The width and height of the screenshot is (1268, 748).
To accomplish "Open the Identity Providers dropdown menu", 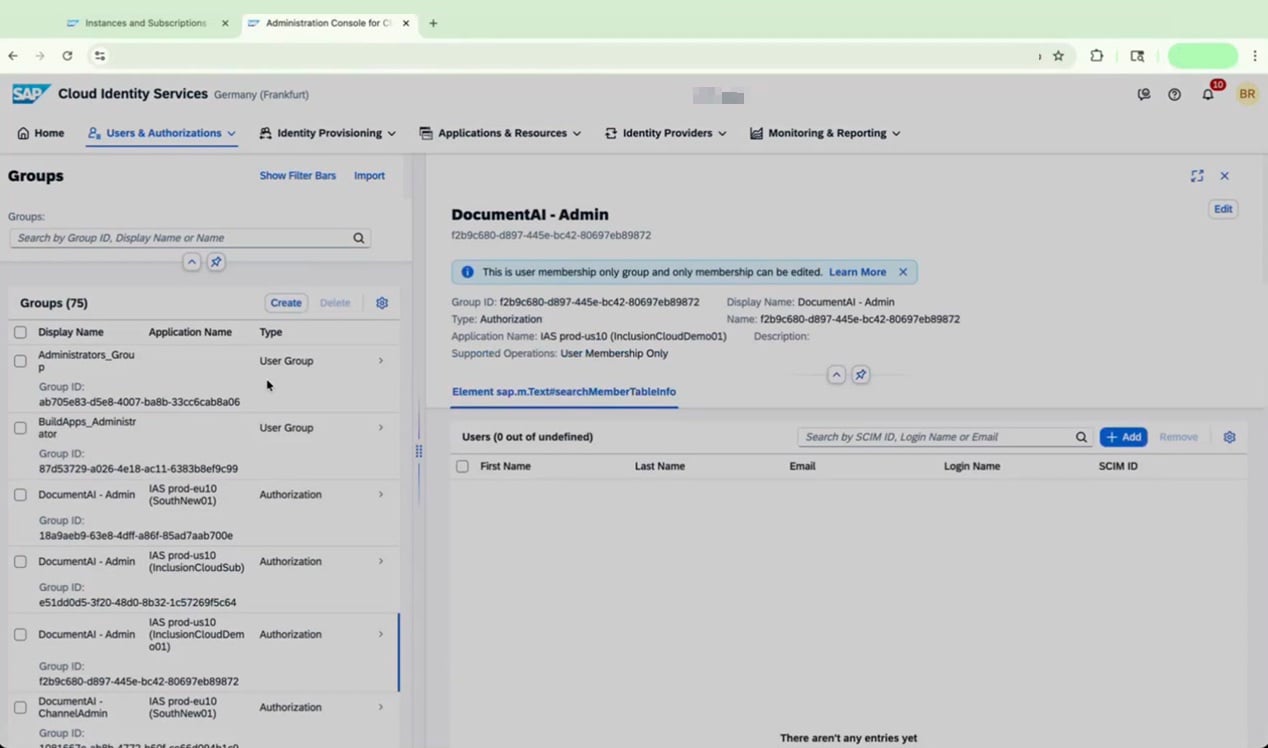I will [666, 133].
